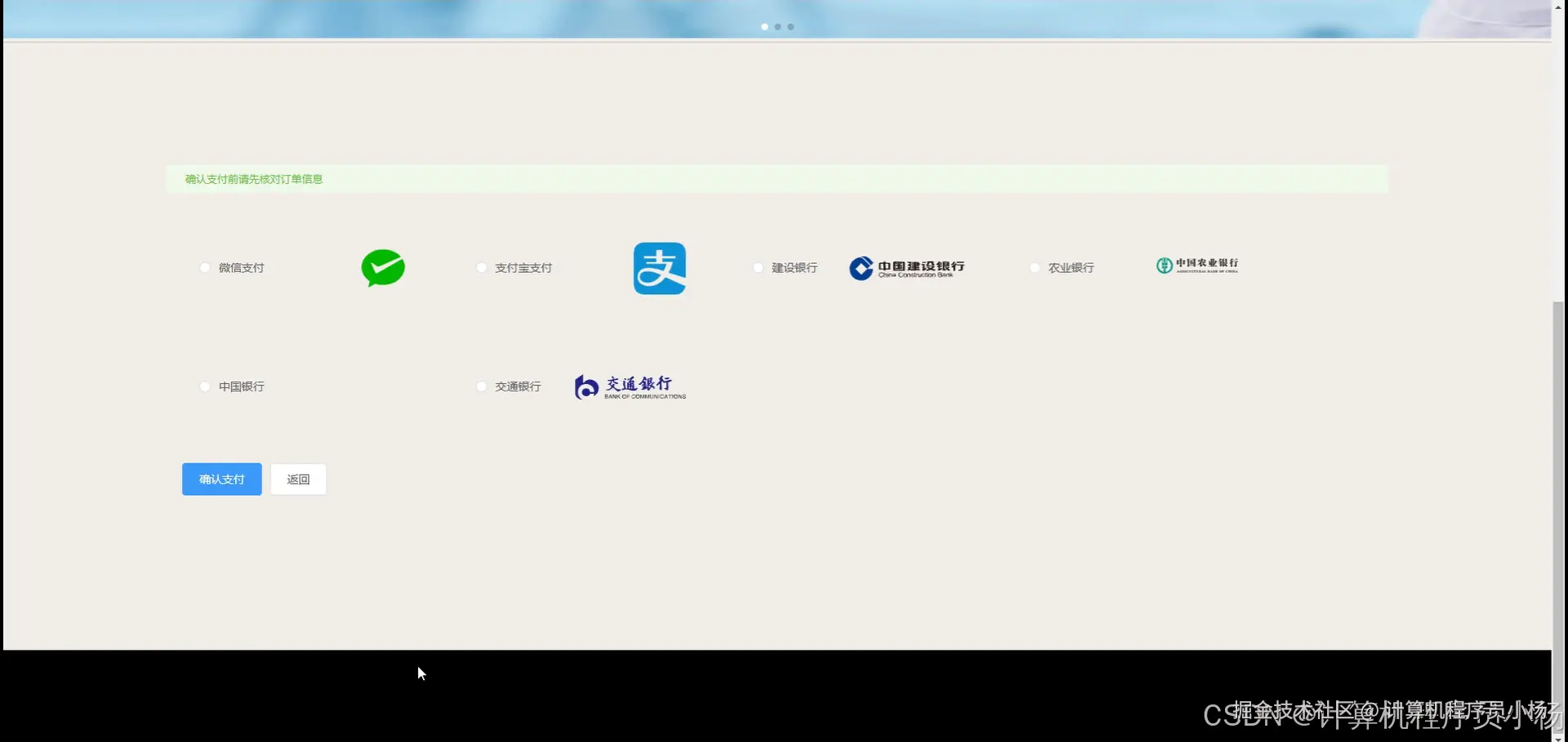
Task: Click the WeChat Pay green logo
Action: point(382,267)
